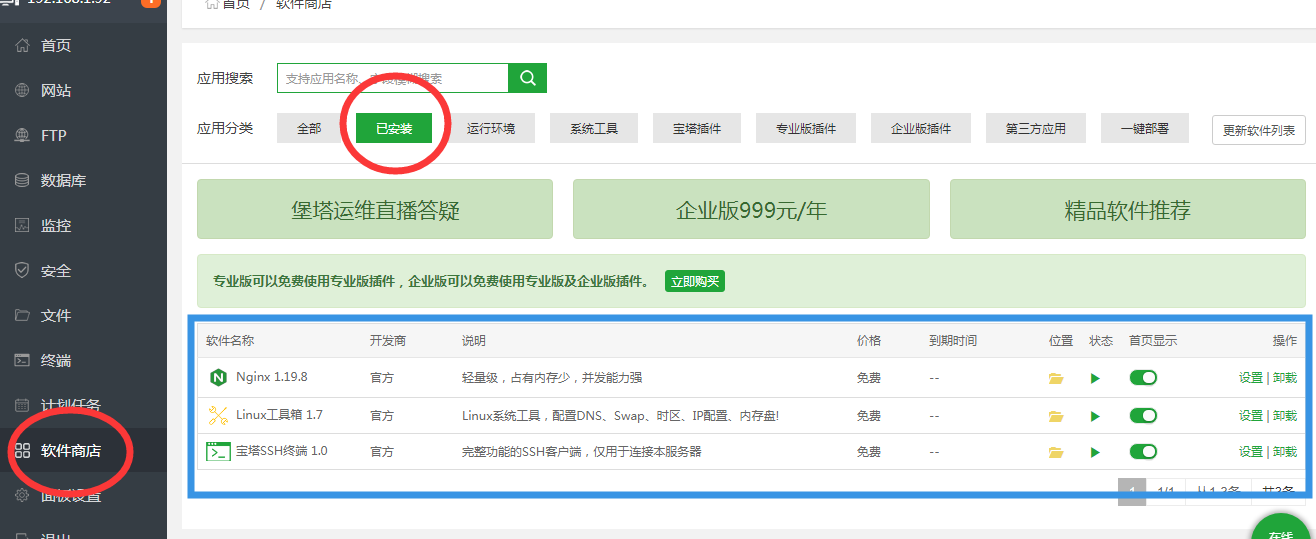Click the application search input field

click(x=393, y=78)
